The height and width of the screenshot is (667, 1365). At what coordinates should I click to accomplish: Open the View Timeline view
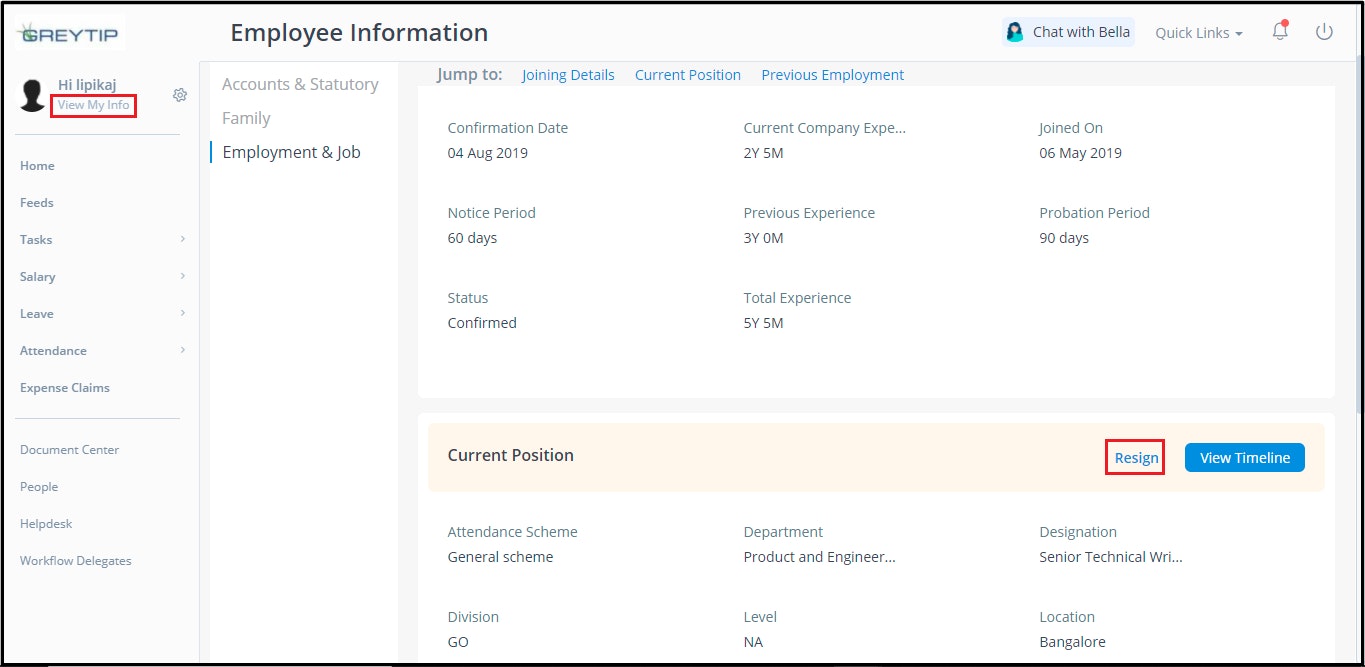click(1244, 457)
